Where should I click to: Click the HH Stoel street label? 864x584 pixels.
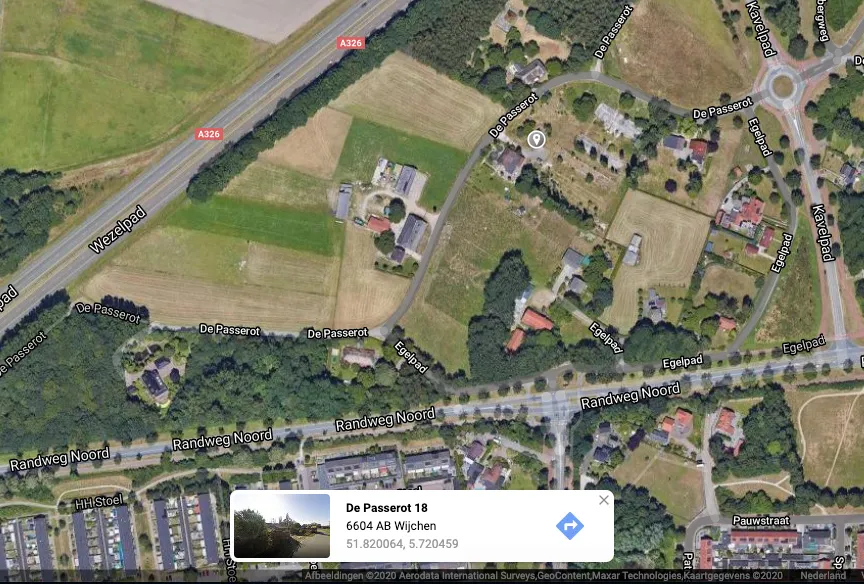point(99,502)
